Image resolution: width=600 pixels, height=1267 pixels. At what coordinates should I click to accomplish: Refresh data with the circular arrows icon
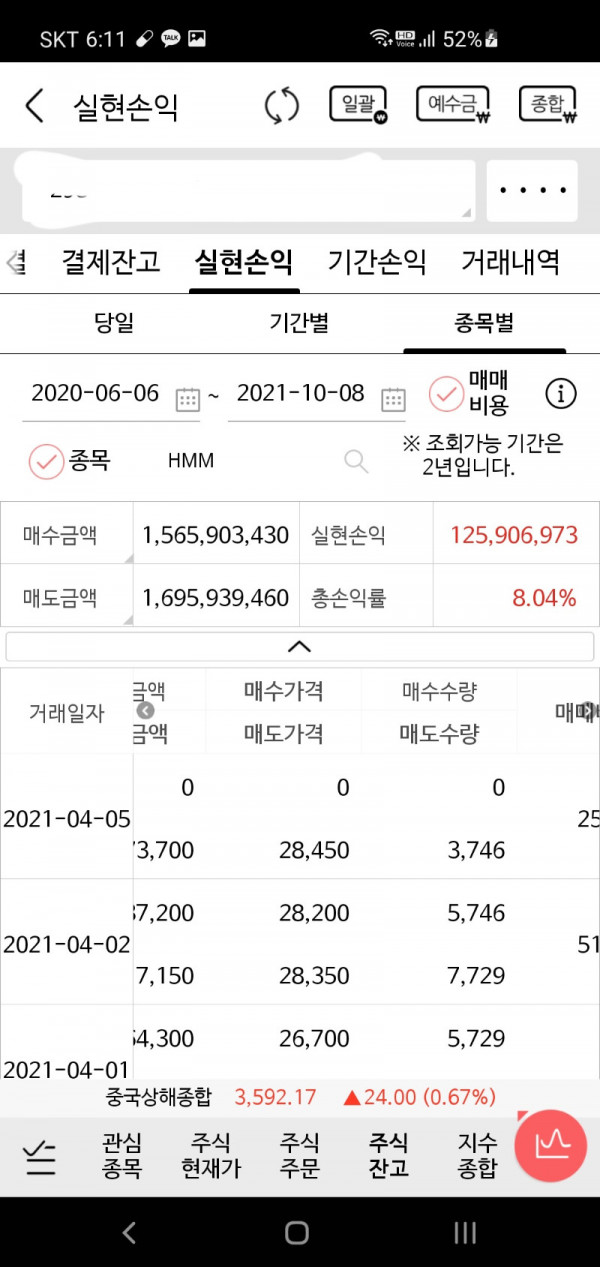point(282,105)
